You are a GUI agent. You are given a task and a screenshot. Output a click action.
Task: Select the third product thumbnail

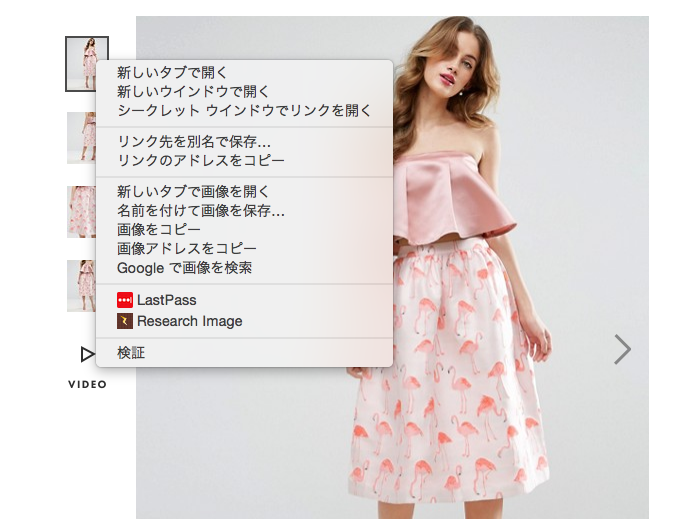(x=81, y=212)
